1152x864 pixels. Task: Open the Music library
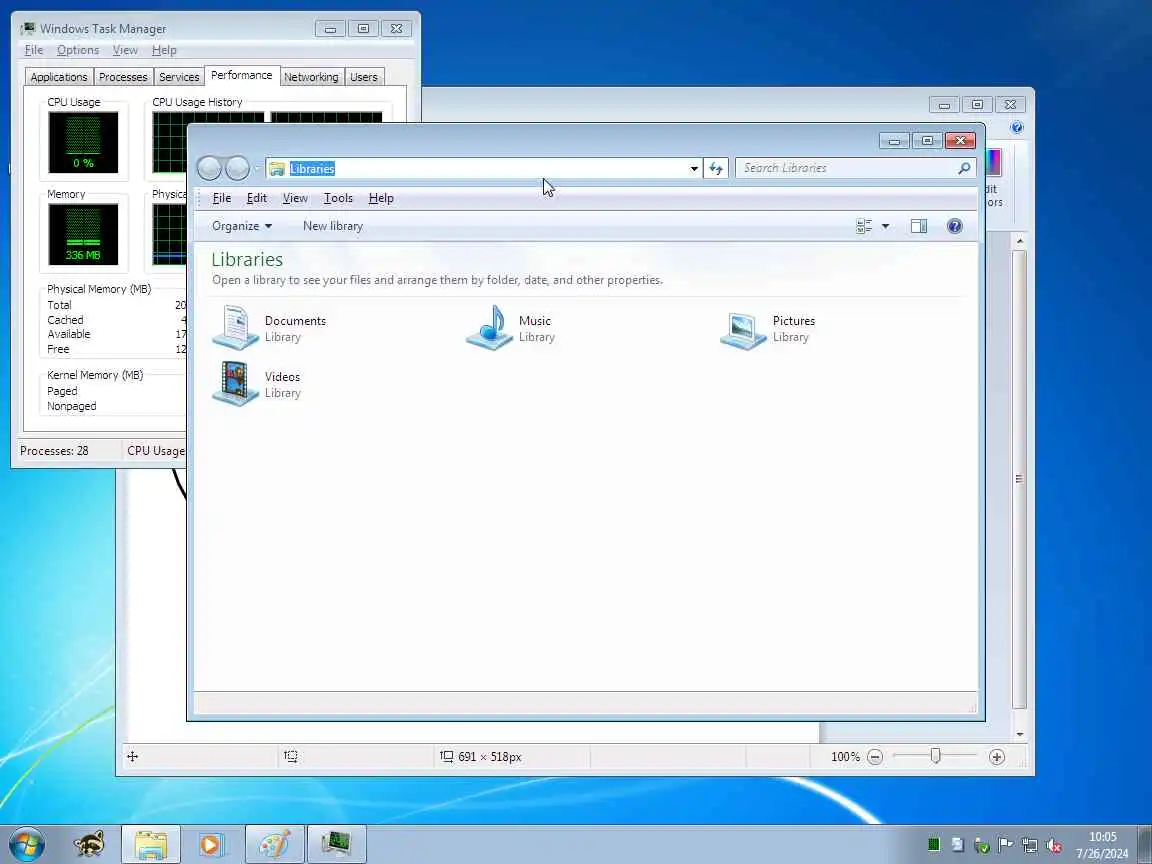click(x=512, y=328)
